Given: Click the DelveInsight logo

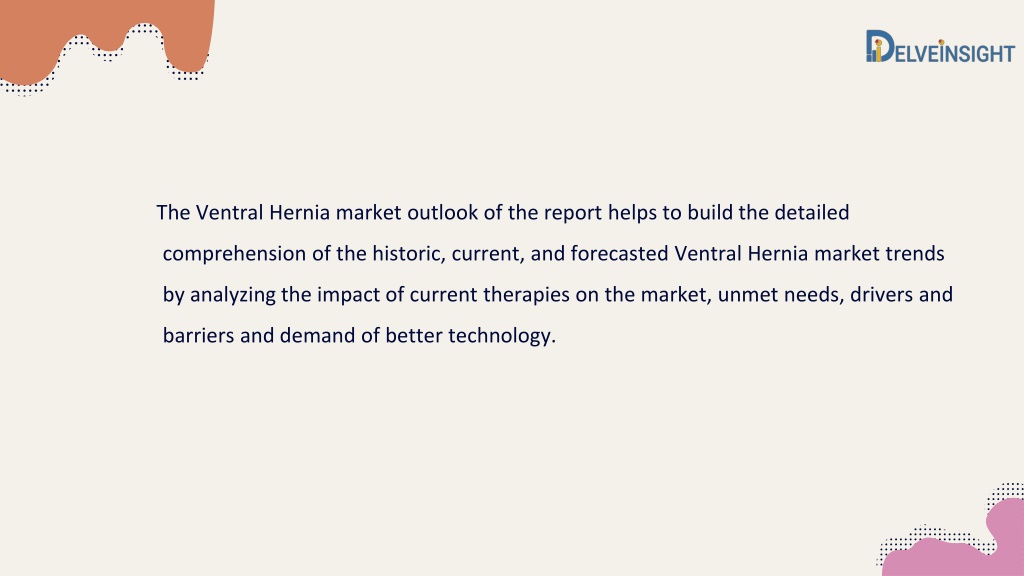Looking at the screenshot, I should click(x=940, y=46).
